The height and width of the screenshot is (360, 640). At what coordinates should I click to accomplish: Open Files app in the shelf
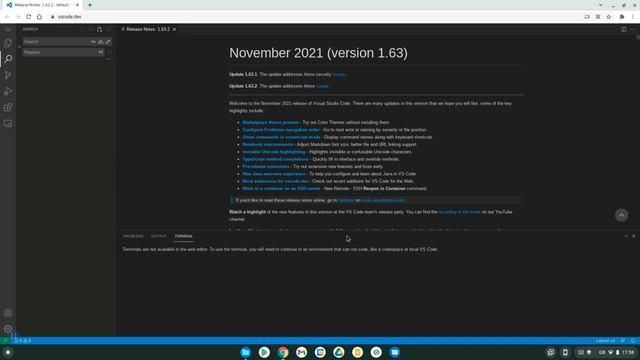click(245, 352)
